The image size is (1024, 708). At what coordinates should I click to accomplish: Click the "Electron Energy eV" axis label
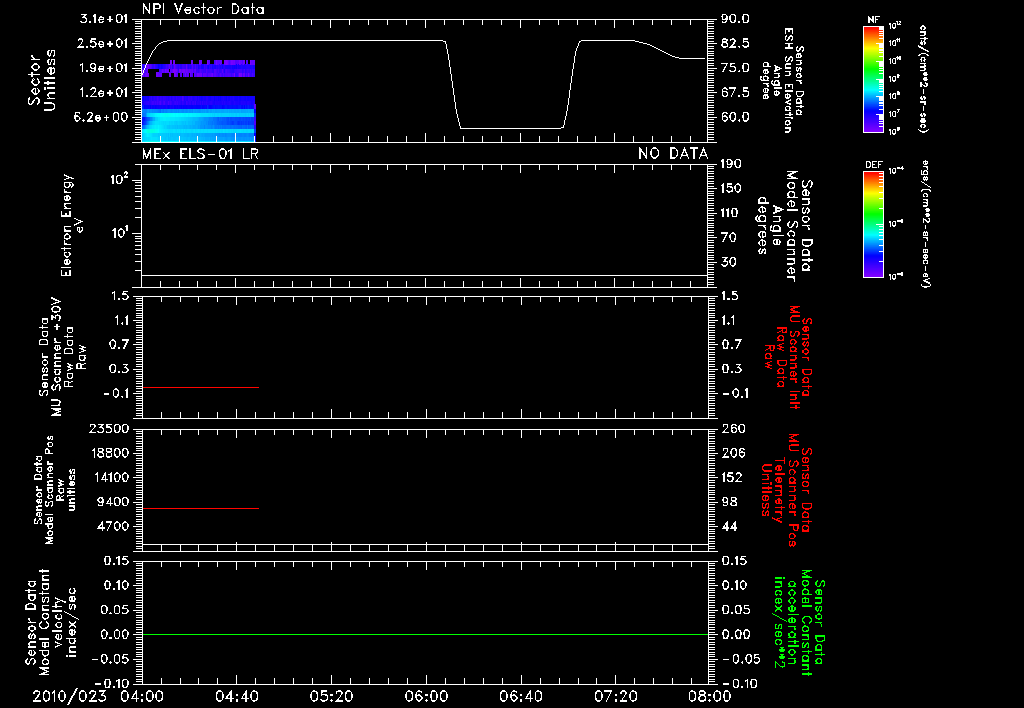pyautogui.click(x=72, y=225)
